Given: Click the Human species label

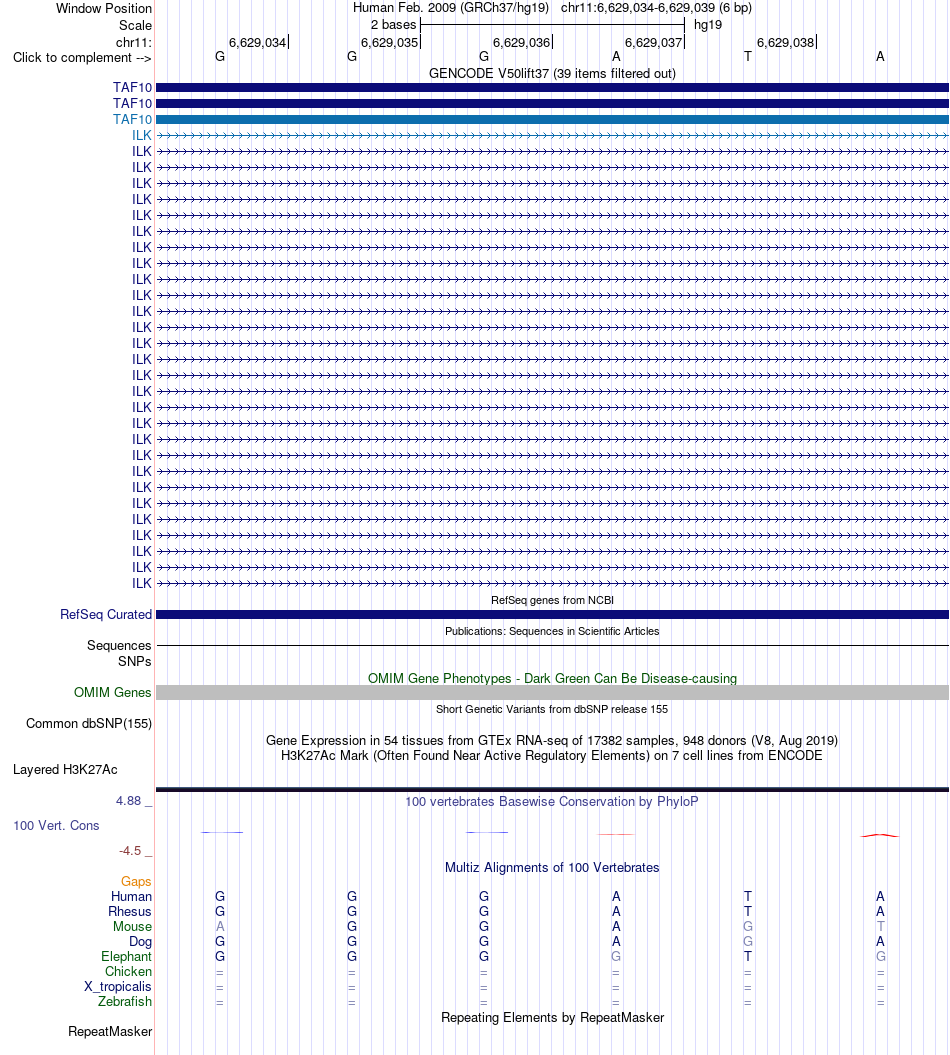Looking at the screenshot, I should [x=131, y=896].
